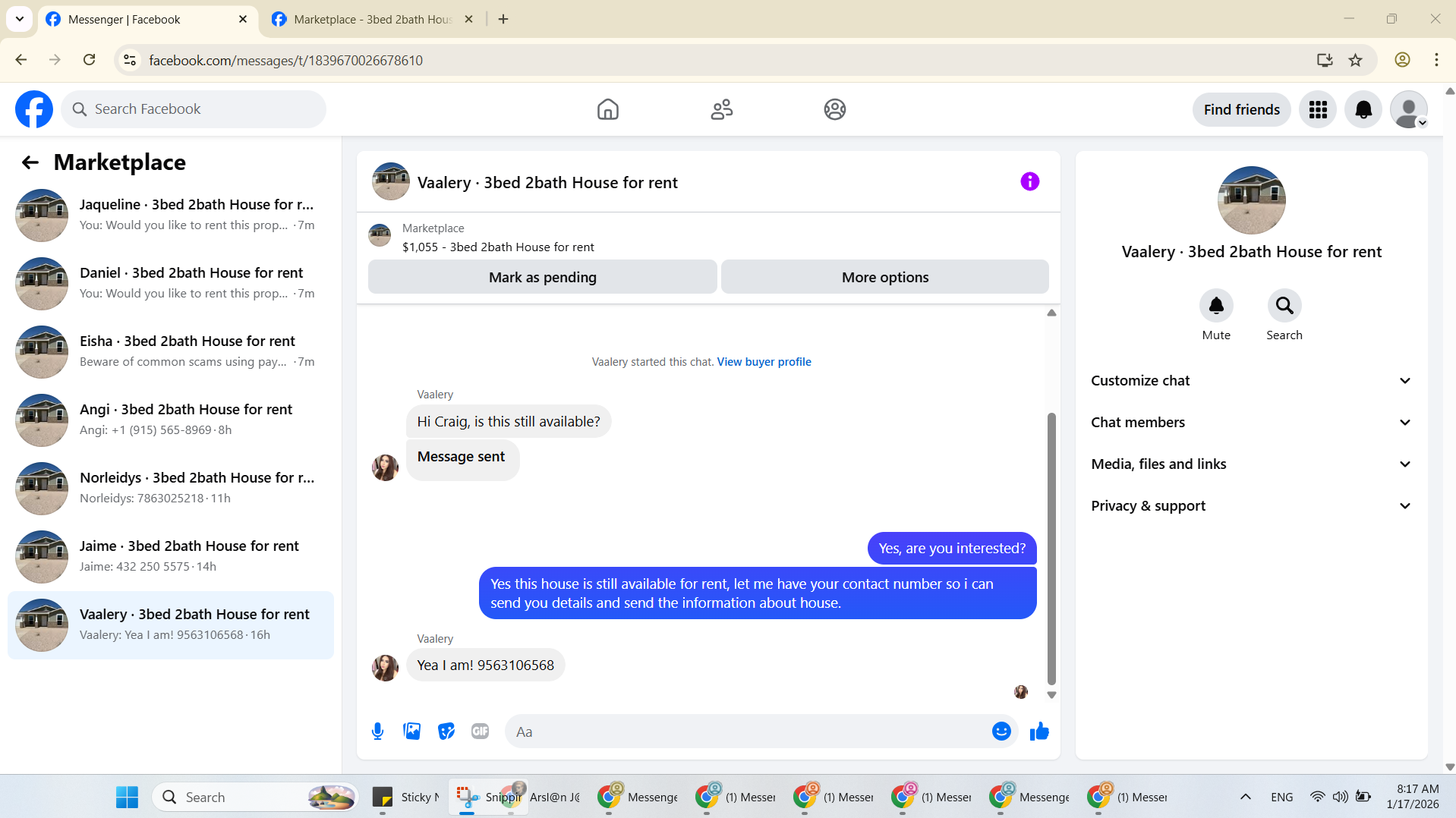Screen dimensions: 1456x818
Task: Choose a GIF icon
Action: tap(480, 731)
